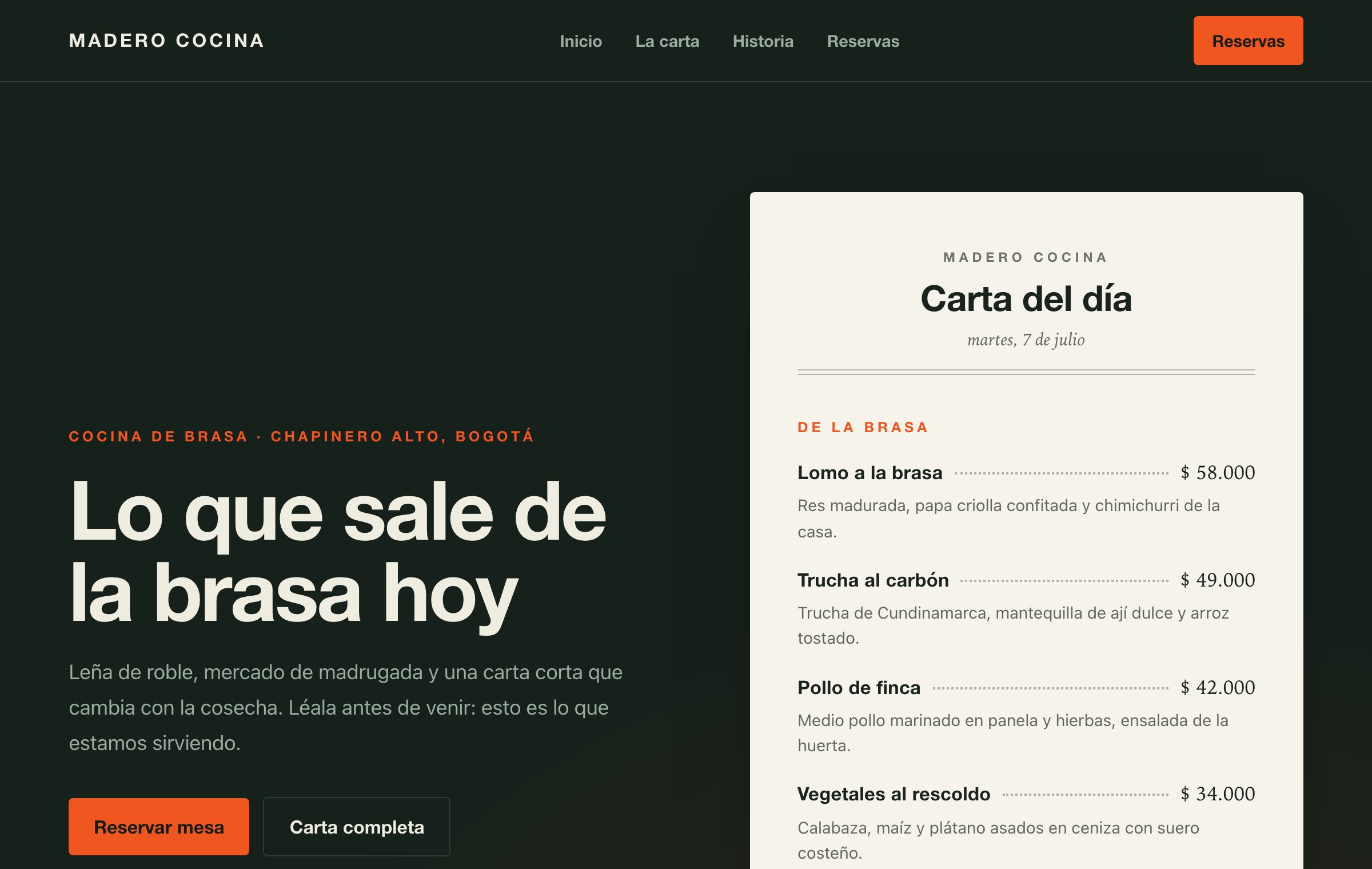Click the $ 42.000 price
1372x869 pixels.
(1218, 688)
